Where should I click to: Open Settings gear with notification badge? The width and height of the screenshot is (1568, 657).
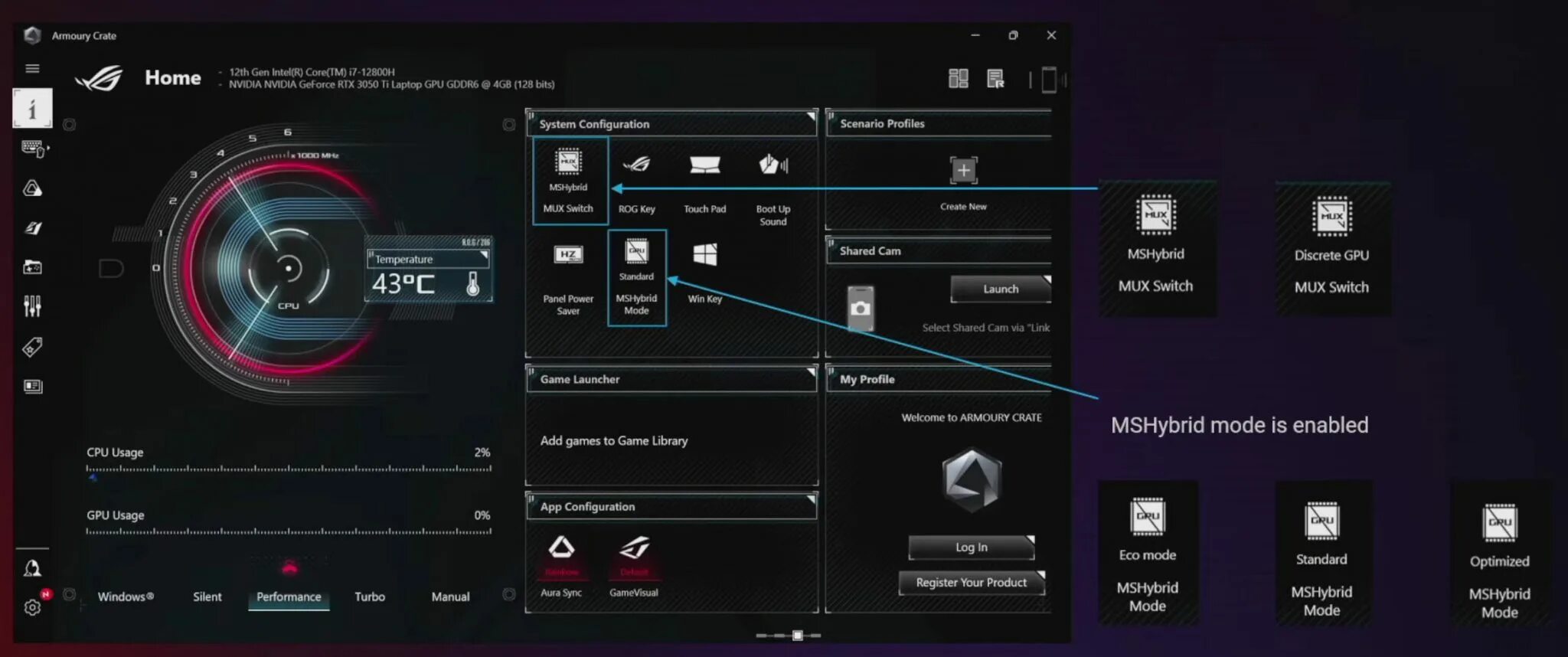32,607
